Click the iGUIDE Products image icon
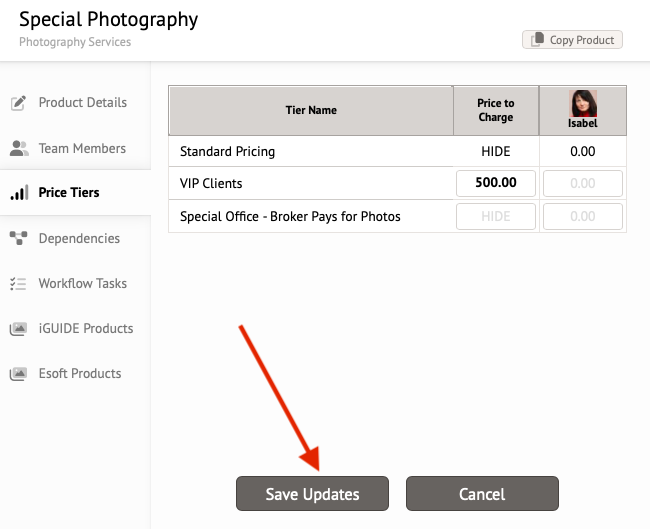This screenshot has height=529, width=650. point(18,329)
